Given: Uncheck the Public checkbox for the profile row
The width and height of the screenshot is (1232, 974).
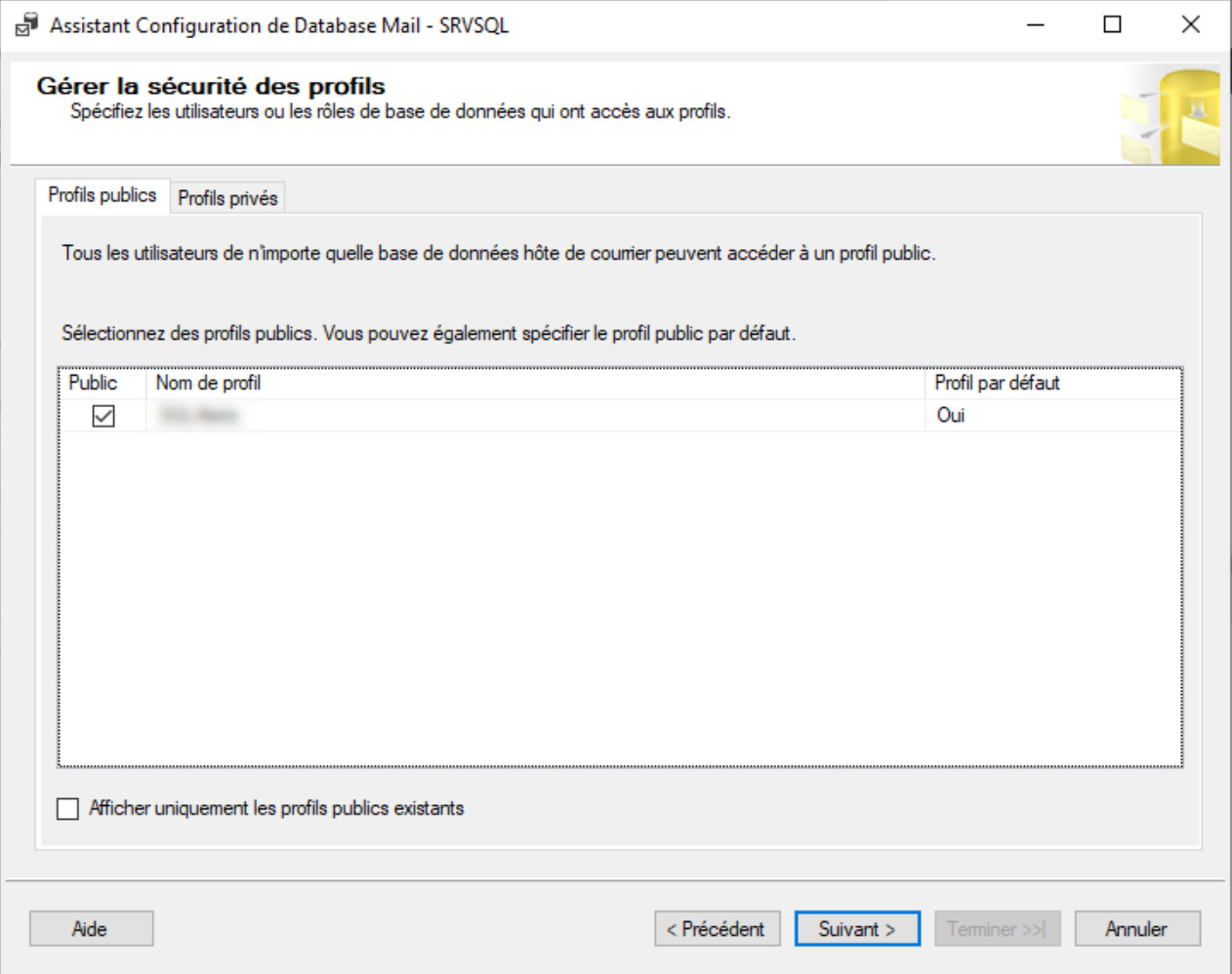Looking at the screenshot, I should [x=103, y=417].
